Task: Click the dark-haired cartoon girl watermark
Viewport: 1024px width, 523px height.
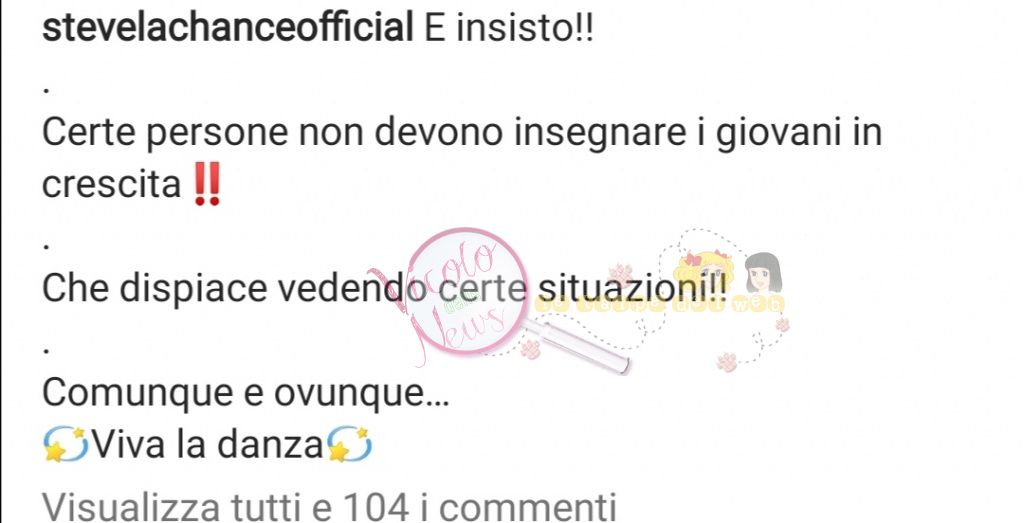Action: 763,273
